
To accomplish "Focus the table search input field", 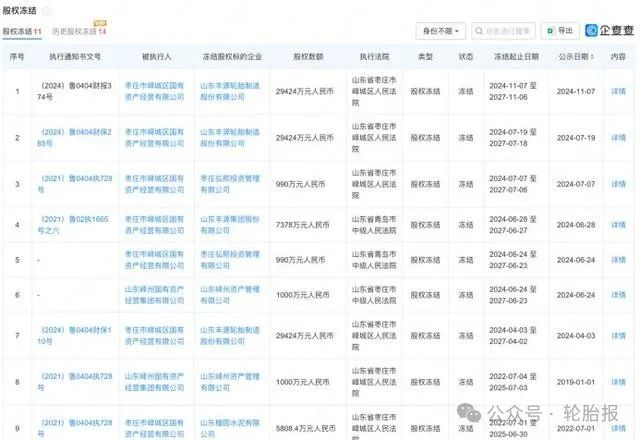I will click(503, 31).
